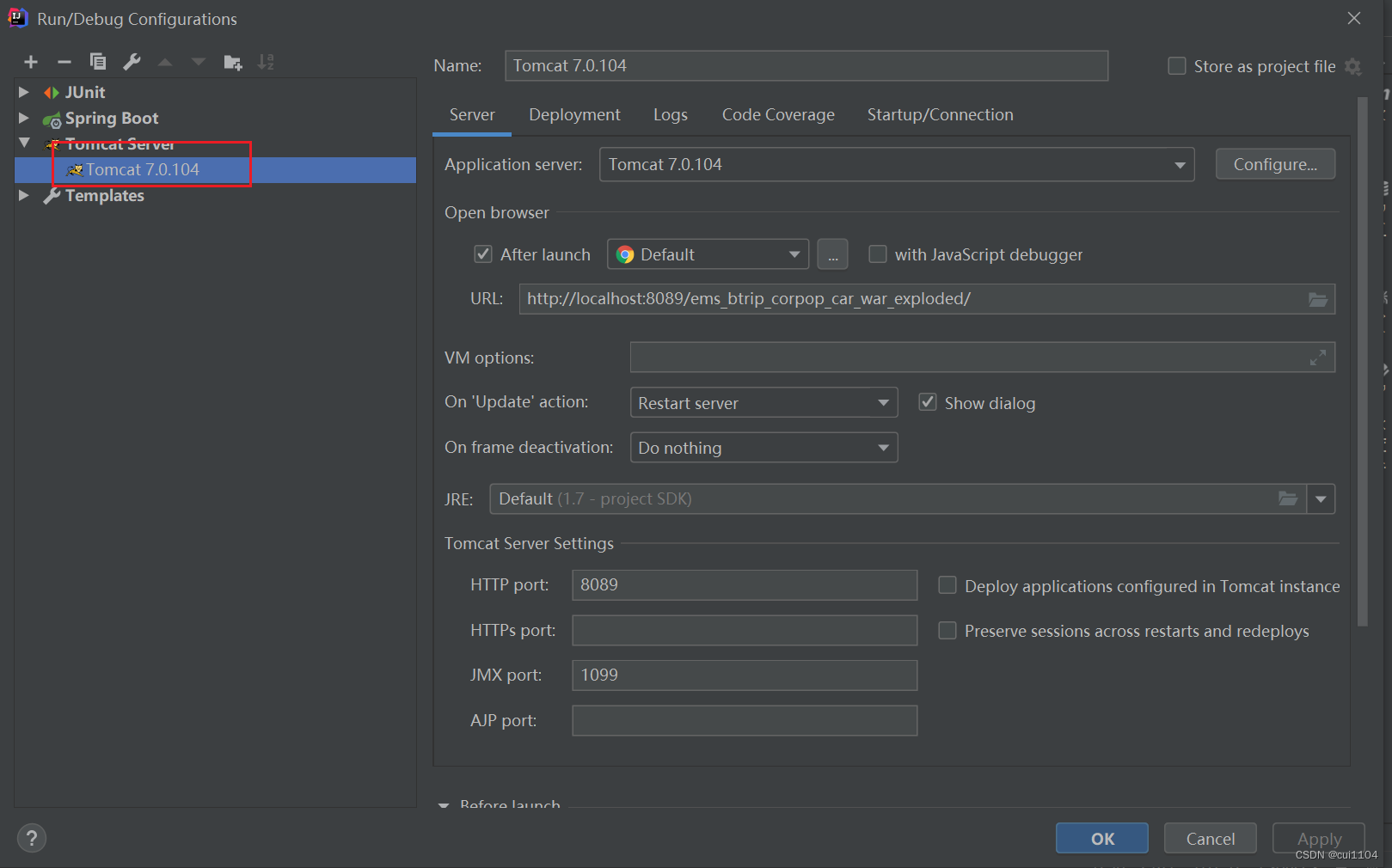Viewport: 1392px width, 868px height.
Task: Browse folder icon in URL field
Action: (x=1318, y=299)
